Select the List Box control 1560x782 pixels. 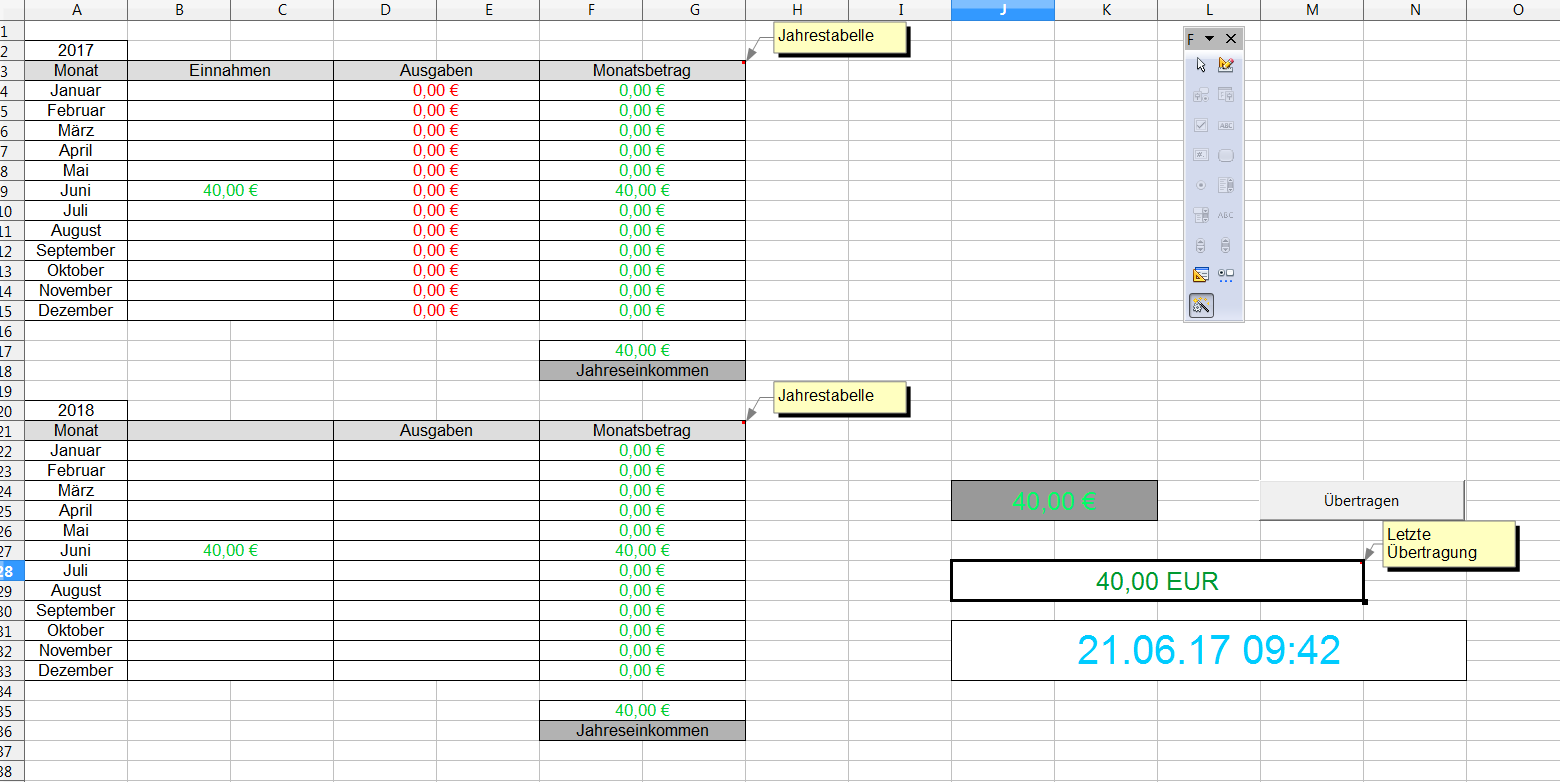1226,185
